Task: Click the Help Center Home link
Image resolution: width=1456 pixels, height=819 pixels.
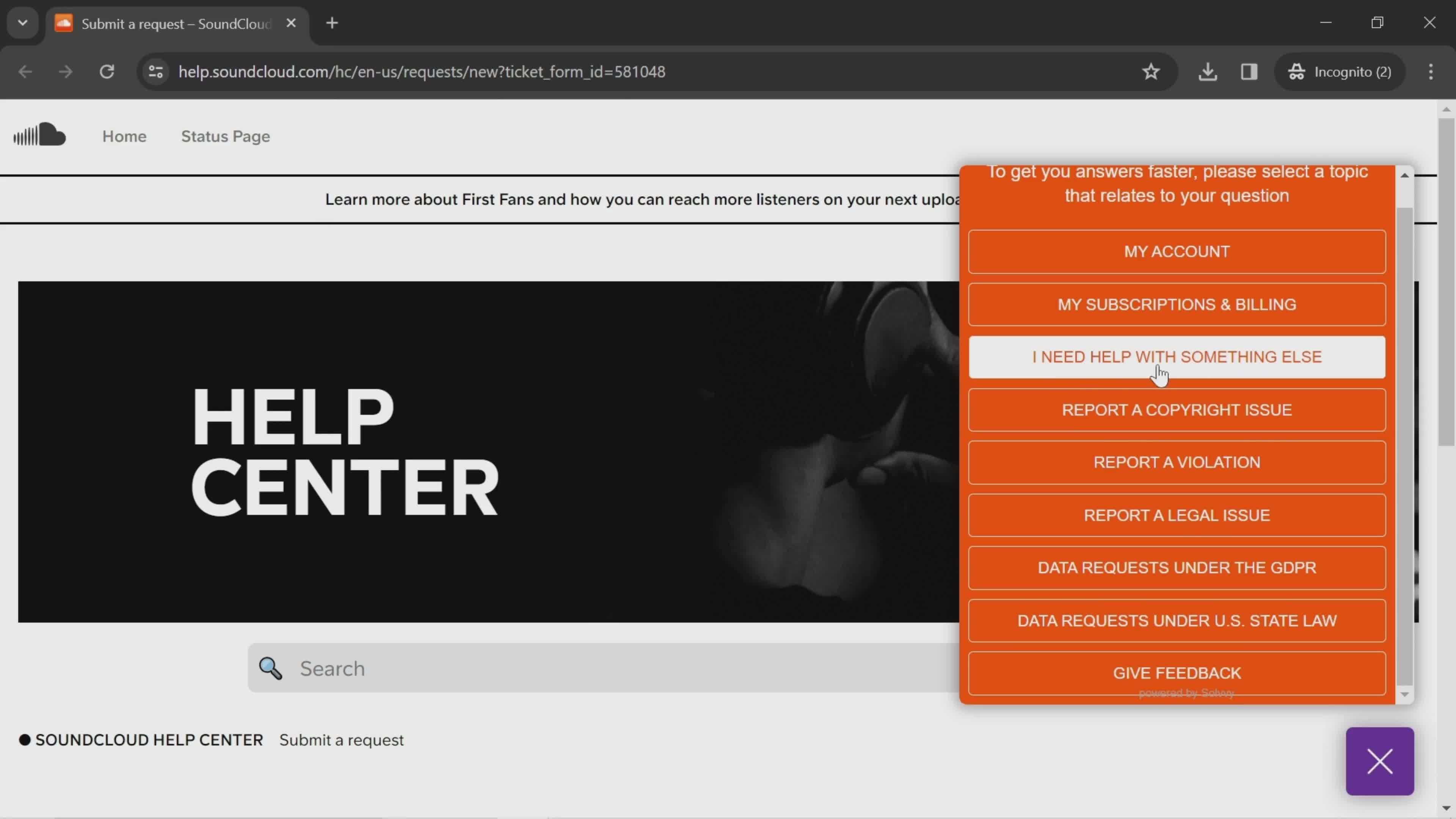Action: pyautogui.click(x=124, y=136)
